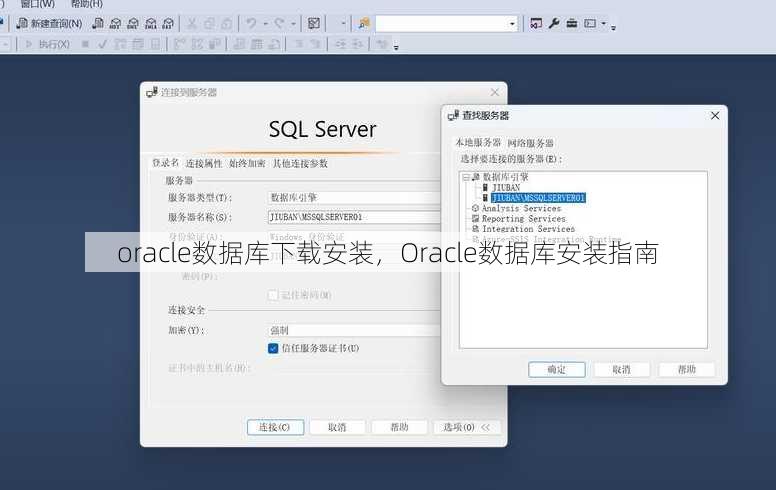This screenshot has height=490, width=776.
Task: Click 确定 in 查找服务器 dialog
Action: (x=557, y=369)
